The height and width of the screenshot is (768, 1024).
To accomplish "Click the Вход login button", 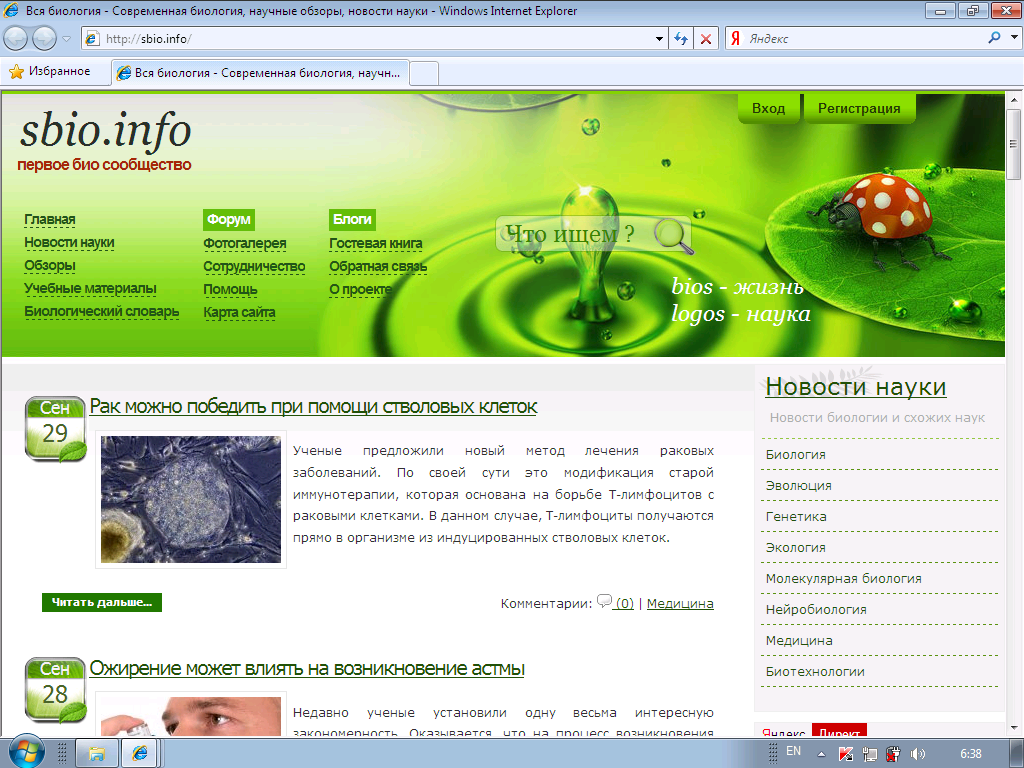I will tap(769, 108).
